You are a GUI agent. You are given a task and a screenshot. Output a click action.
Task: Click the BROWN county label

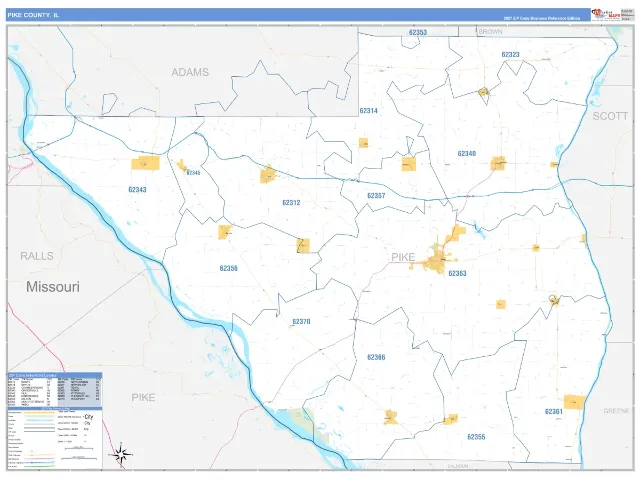pyautogui.click(x=490, y=31)
